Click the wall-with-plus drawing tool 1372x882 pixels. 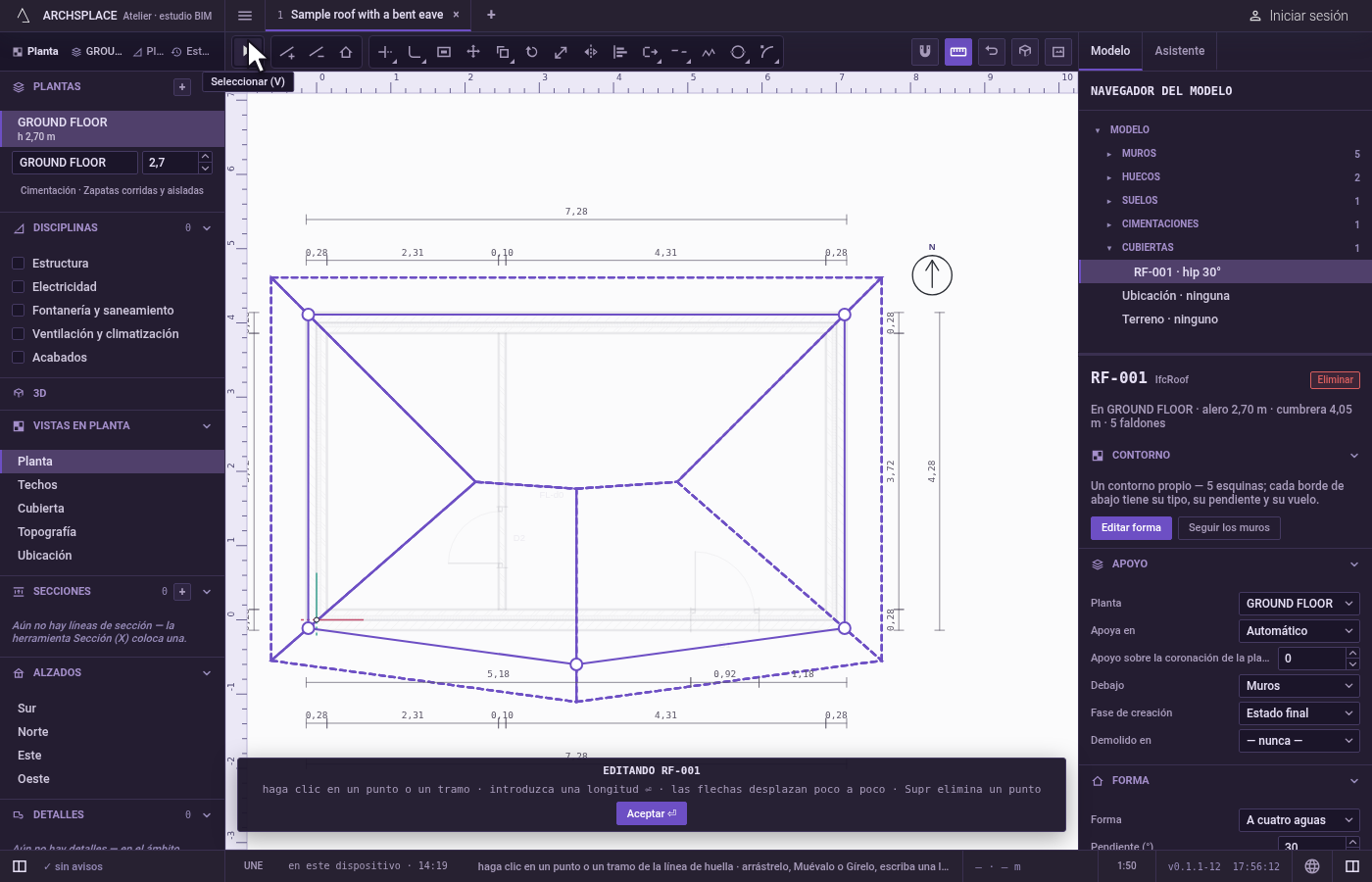(287, 52)
